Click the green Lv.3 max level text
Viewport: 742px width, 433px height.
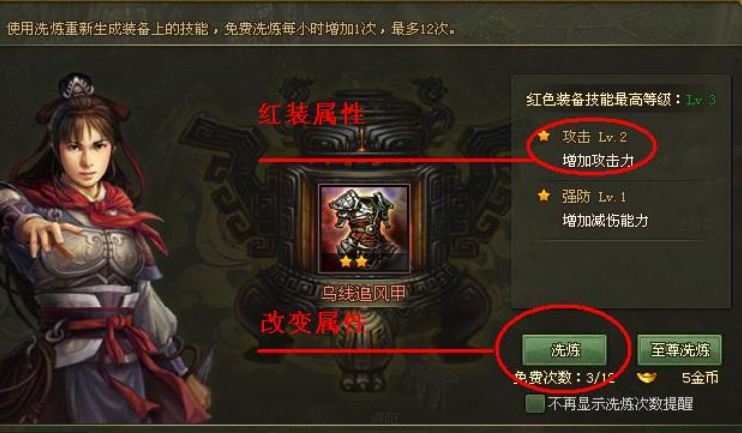(701, 99)
